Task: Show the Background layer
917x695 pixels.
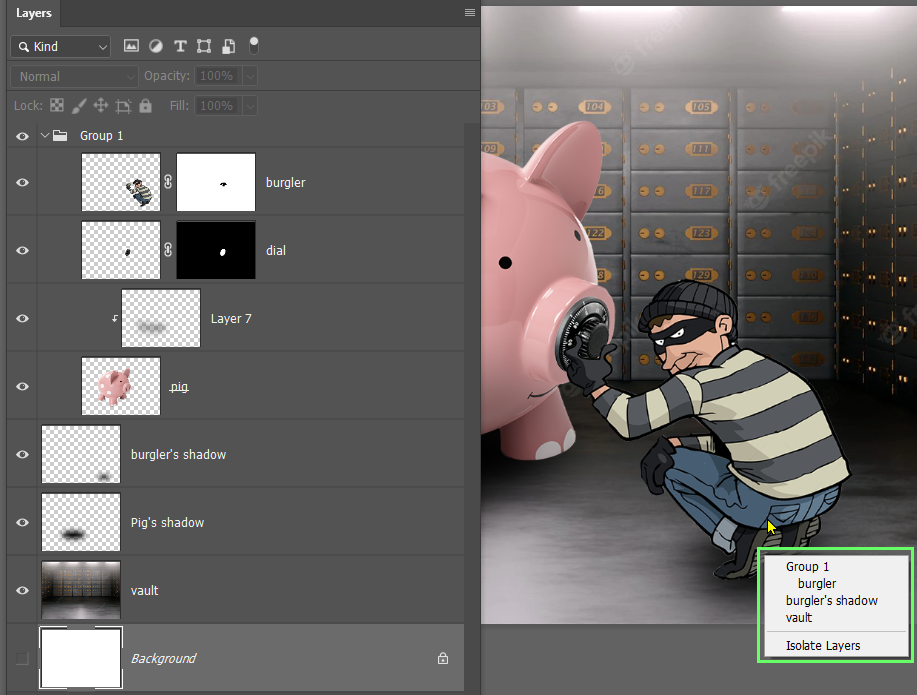Action: [x=21, y=658]
